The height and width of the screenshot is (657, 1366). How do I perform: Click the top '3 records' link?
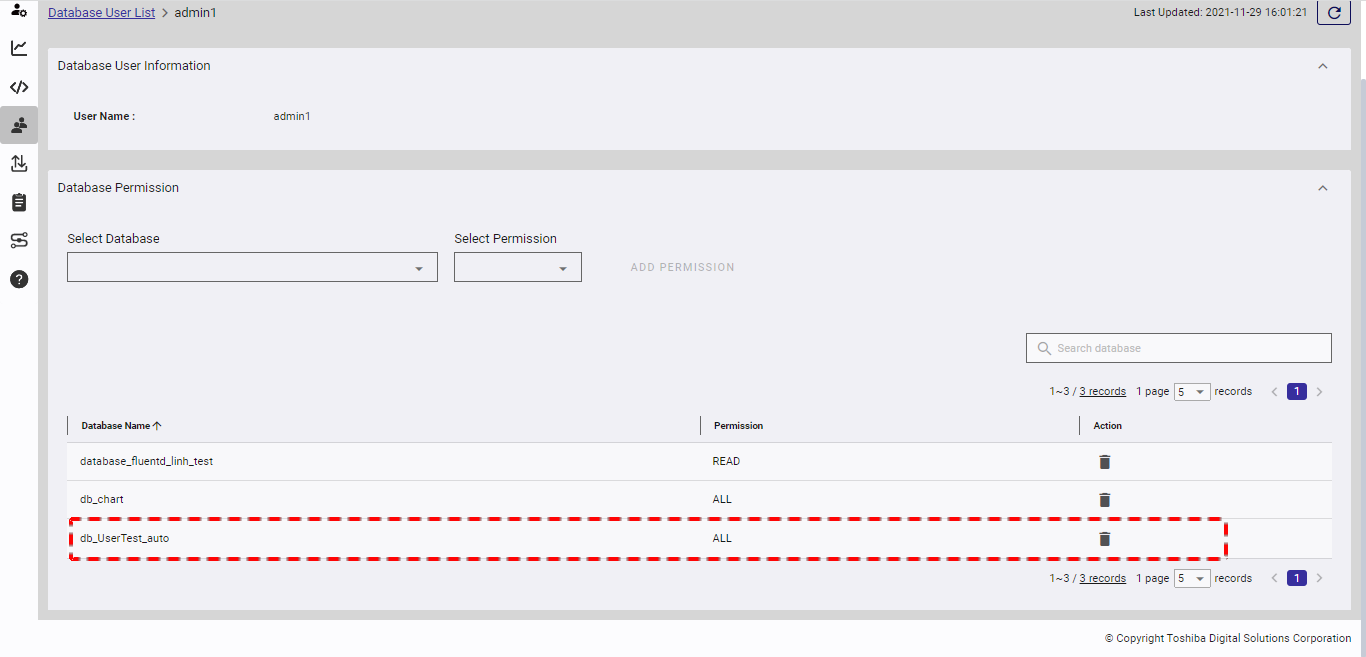[x=1103, y=392]
